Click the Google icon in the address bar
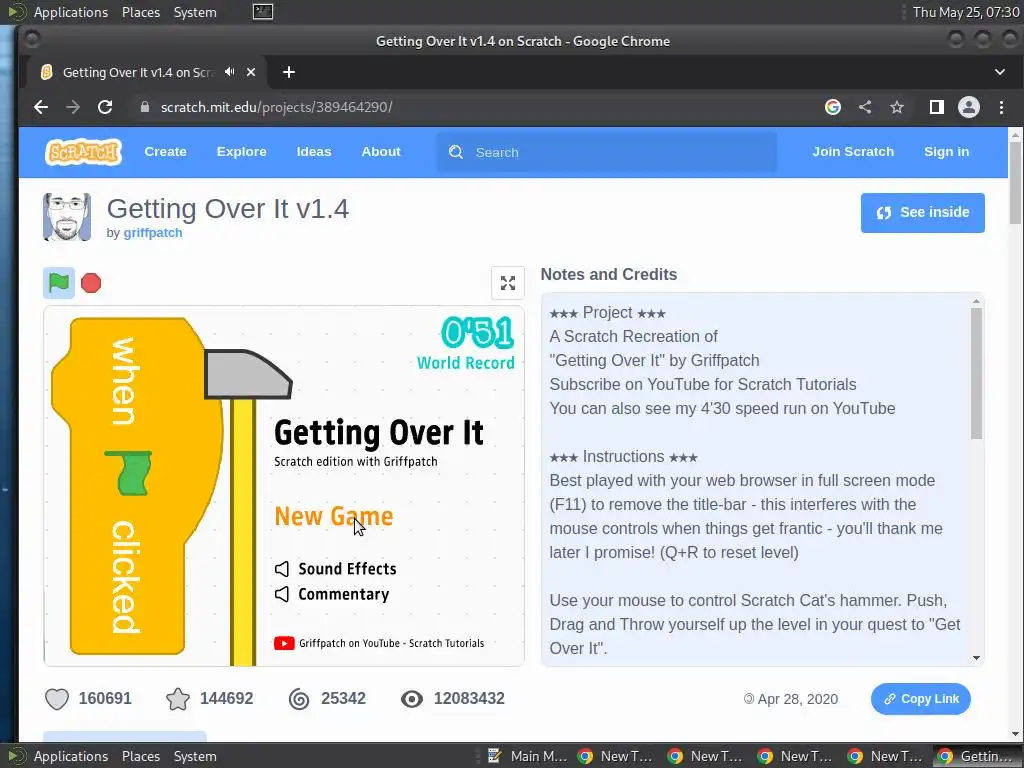Screen dimensions: 1024x768 (833, 107)
